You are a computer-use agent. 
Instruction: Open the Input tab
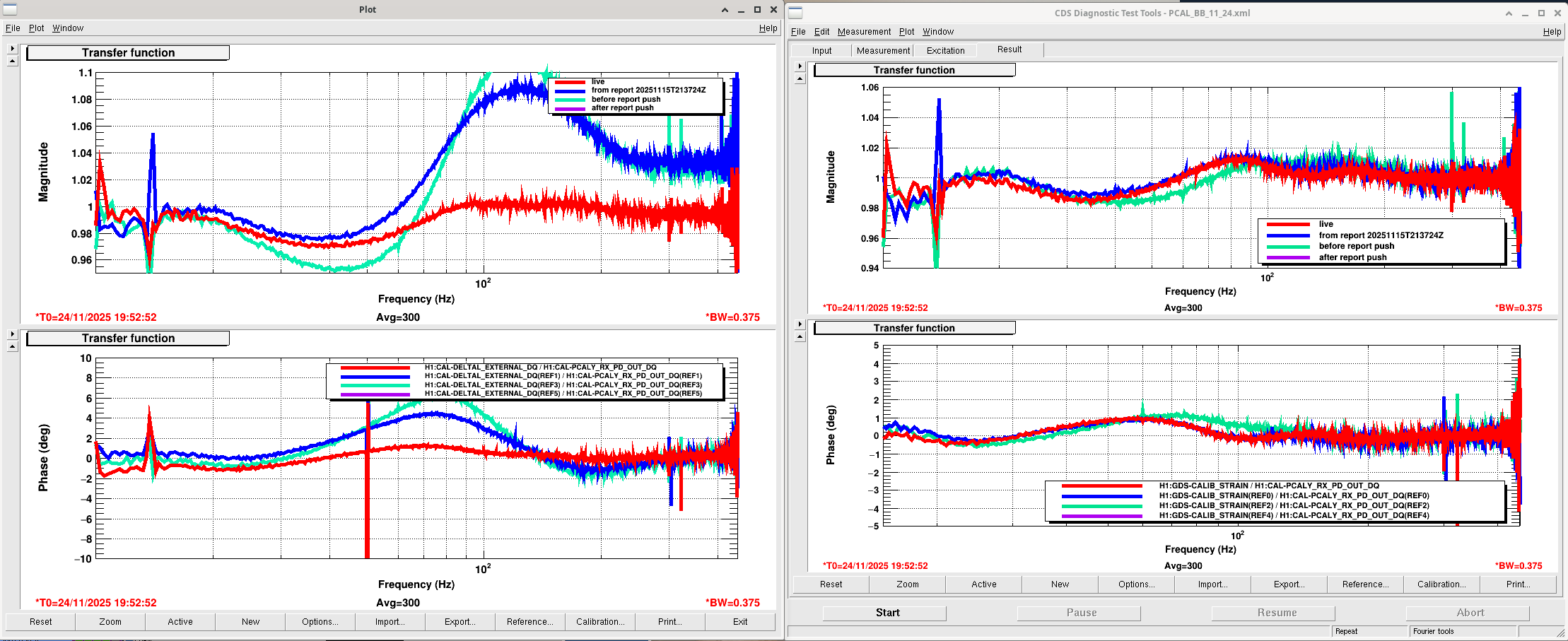[x=821, y=50]
